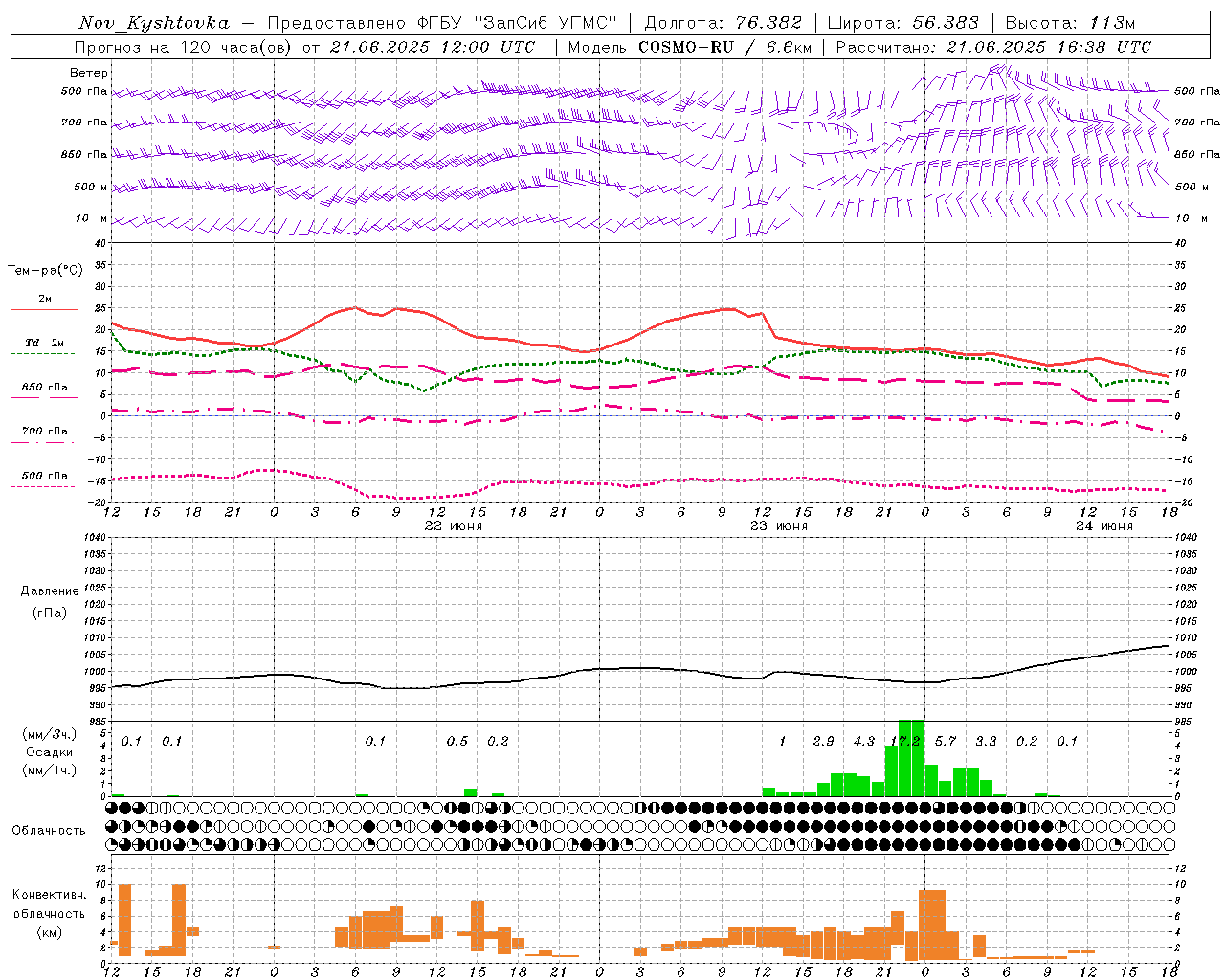Click the Тем-ра(°C) temperature panel label
The height and width of the screenshot is (980, 1225).
click(45, 271)
